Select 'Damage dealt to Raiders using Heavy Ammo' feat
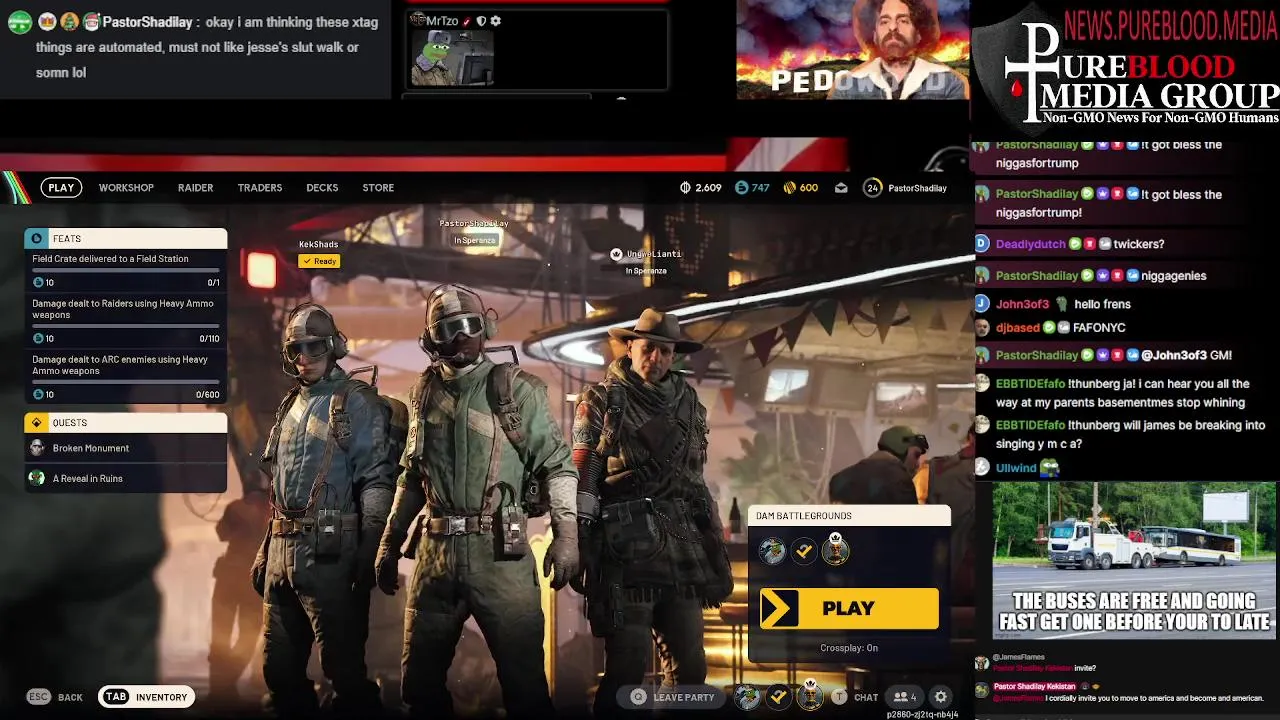Viewport: 1280px width, 720px height. (x=125, y=320)
